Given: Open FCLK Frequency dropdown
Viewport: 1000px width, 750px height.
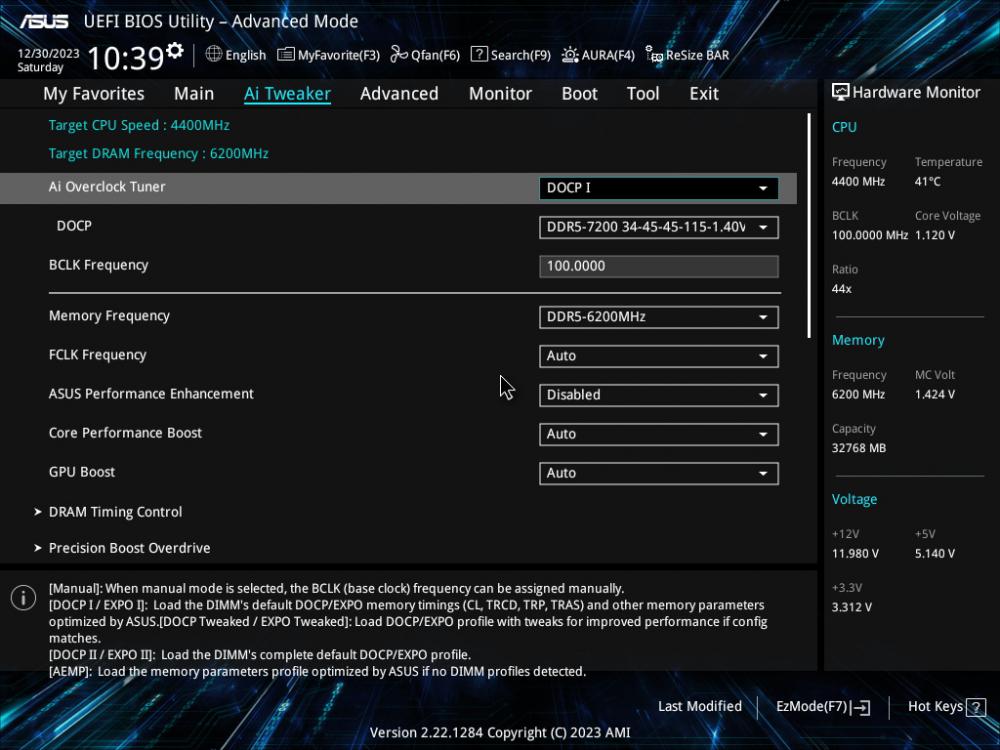Looking at the screenshot, I should coord(658,356).
